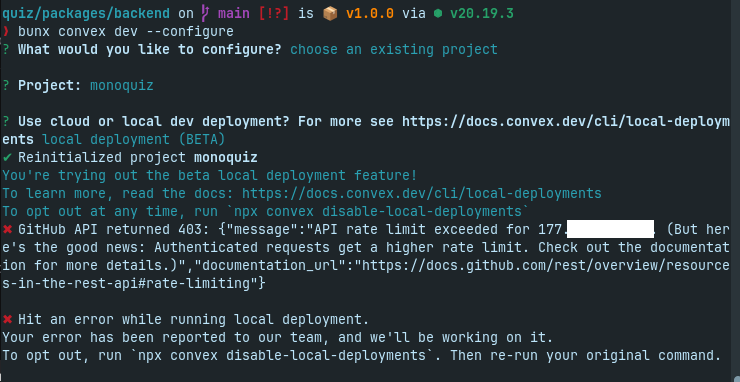The image size is (740, 382).
Task: Click the green Node.js hexagon icon
Action: pyautogui.click(x=438, y=14)
